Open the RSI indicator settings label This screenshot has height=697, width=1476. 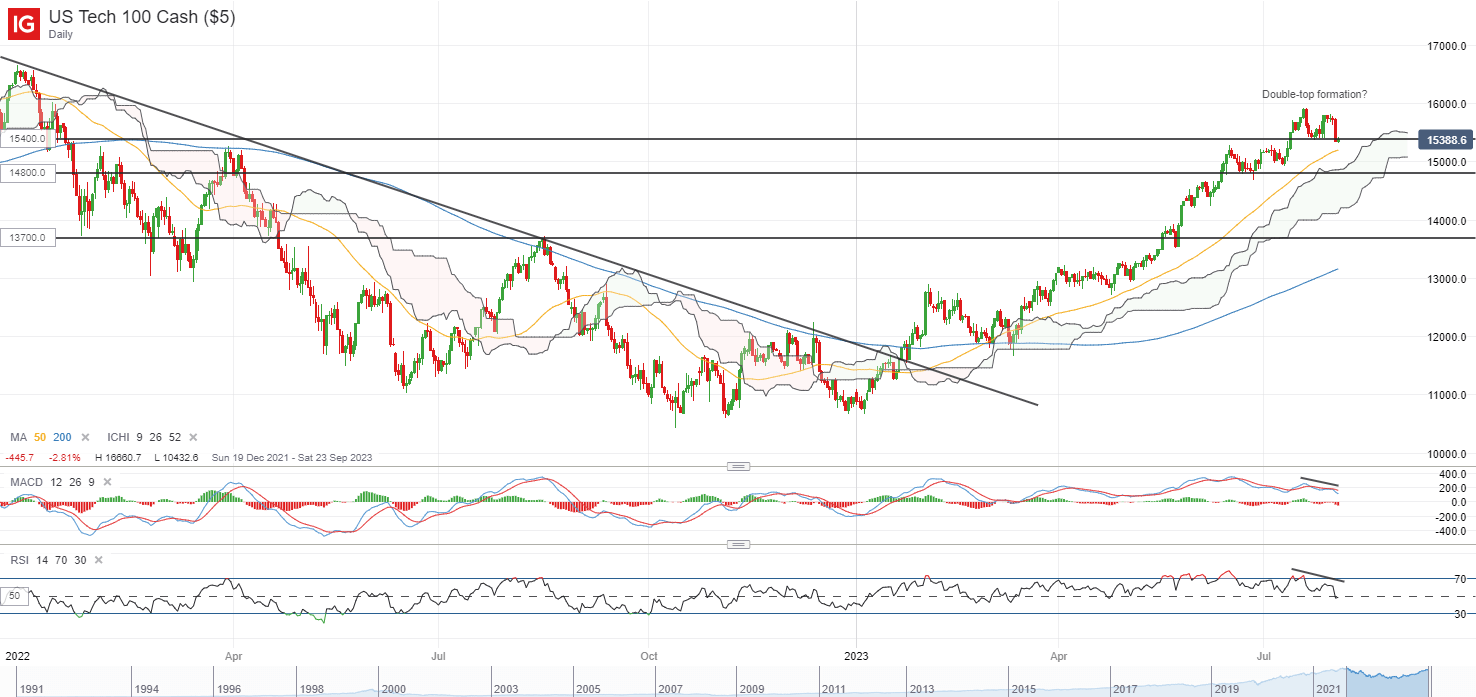pos(19,561)
